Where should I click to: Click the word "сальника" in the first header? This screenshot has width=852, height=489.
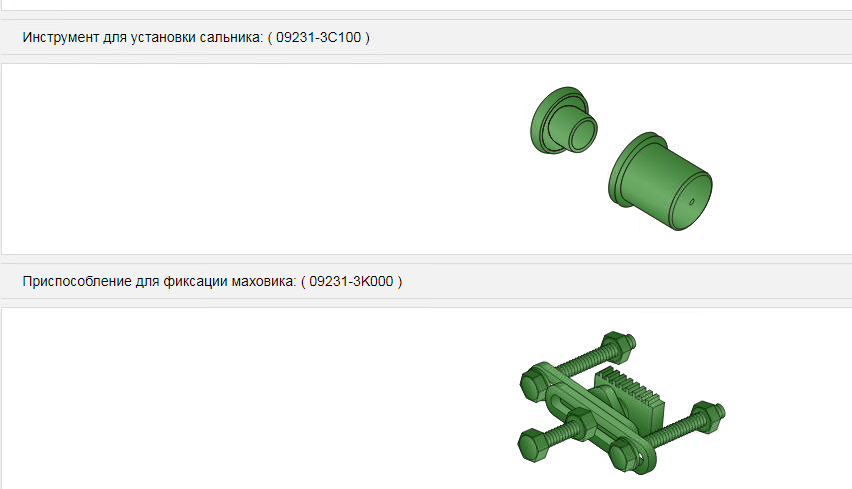point(231,37)
